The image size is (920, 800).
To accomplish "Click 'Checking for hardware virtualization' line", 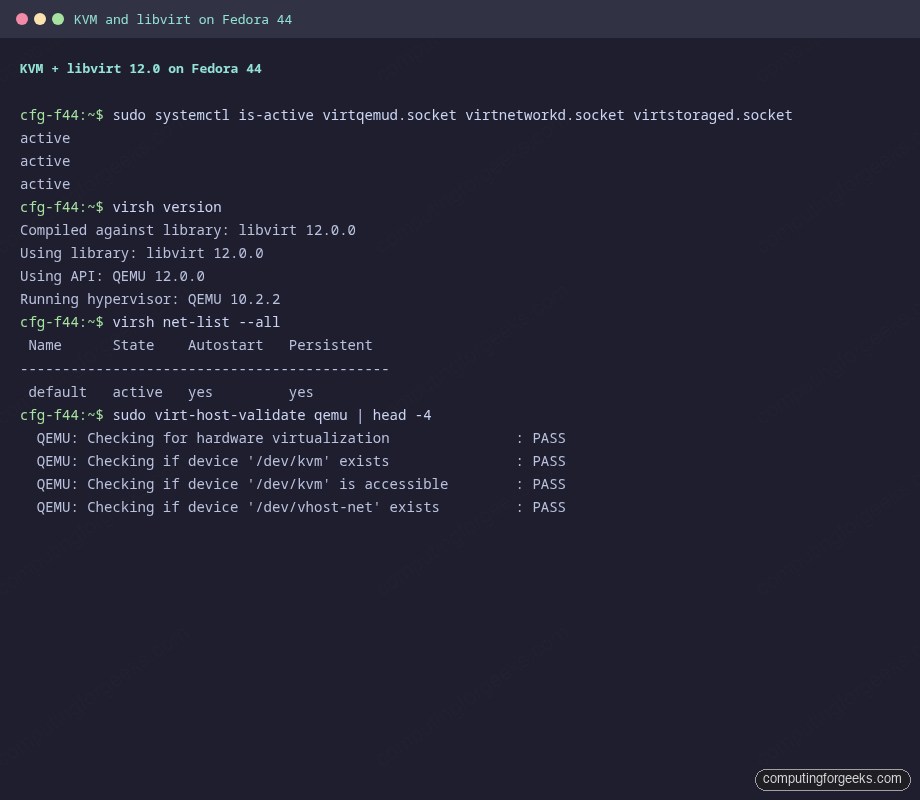I will 301,438.
